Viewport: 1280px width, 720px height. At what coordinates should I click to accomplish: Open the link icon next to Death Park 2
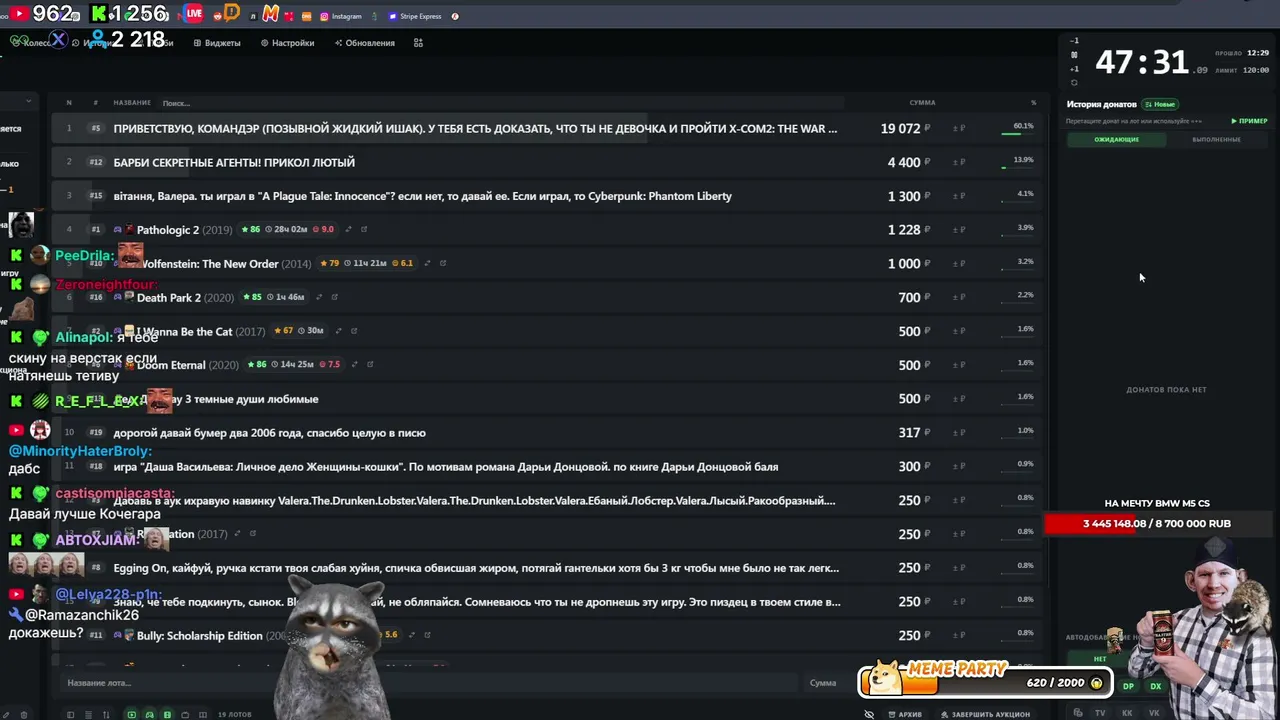pos(334,297)
